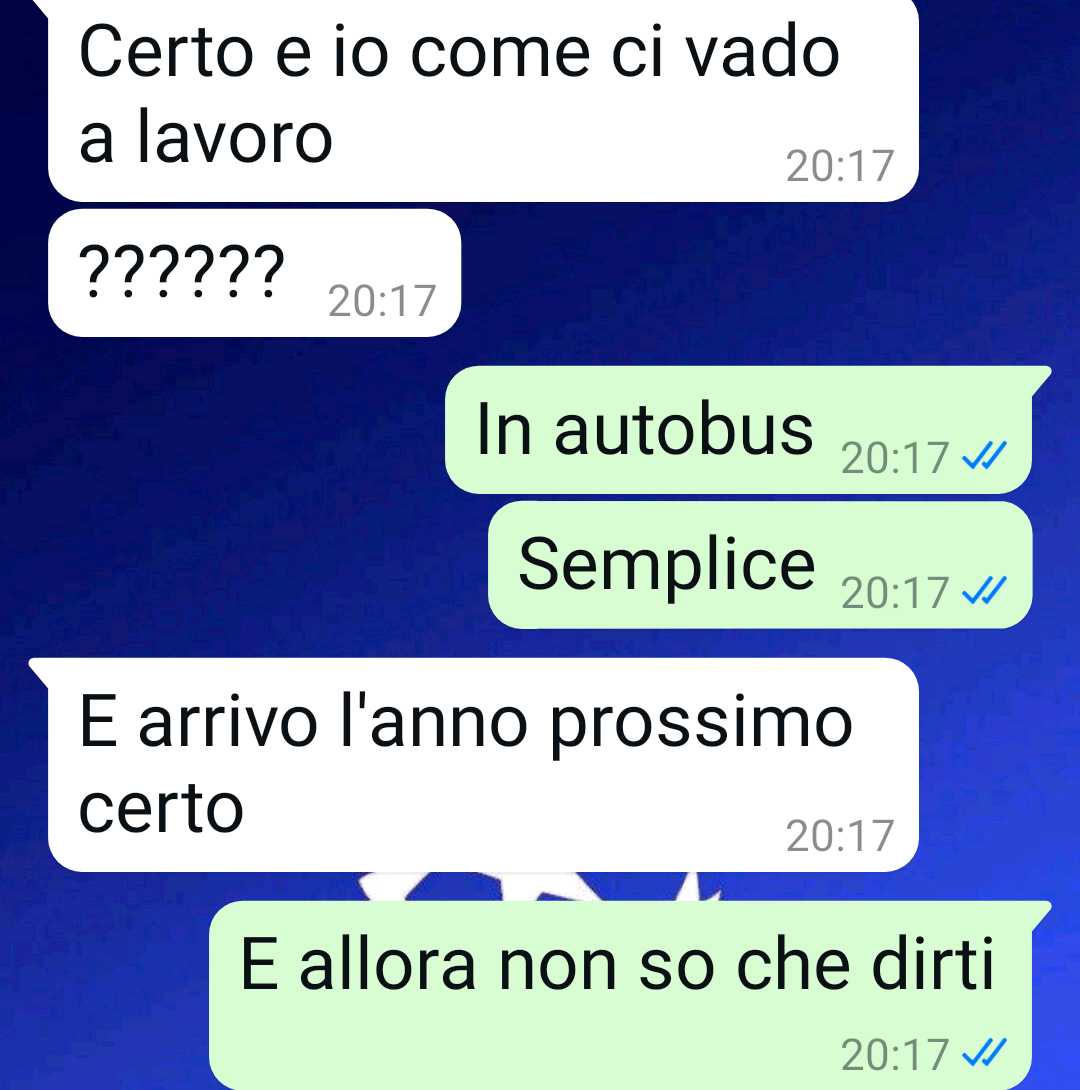Click the word 'certo' in the received bubble
The image size is (1080, 1090).
[x=161, y=808]
